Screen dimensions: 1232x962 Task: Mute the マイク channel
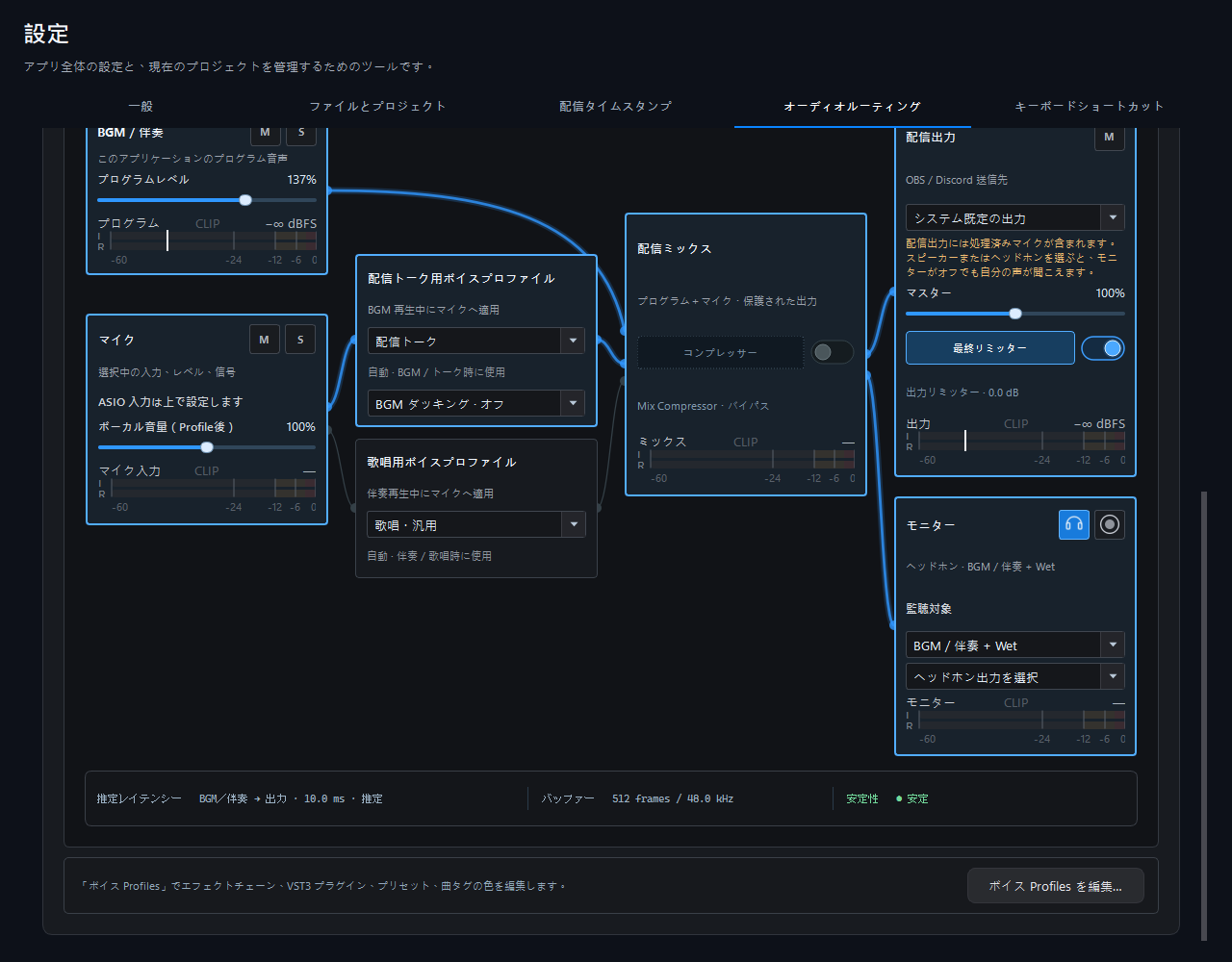click(265, 339)
